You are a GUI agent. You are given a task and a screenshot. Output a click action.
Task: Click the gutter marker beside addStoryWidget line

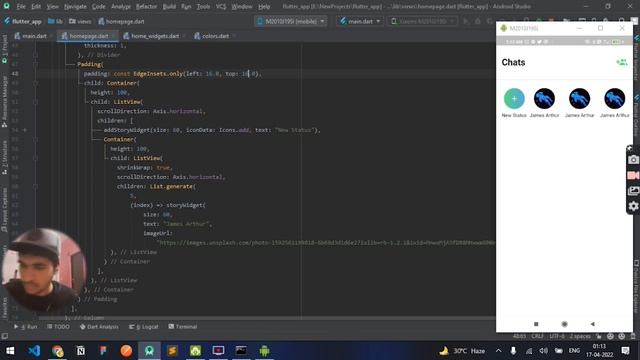coord(25,130)
